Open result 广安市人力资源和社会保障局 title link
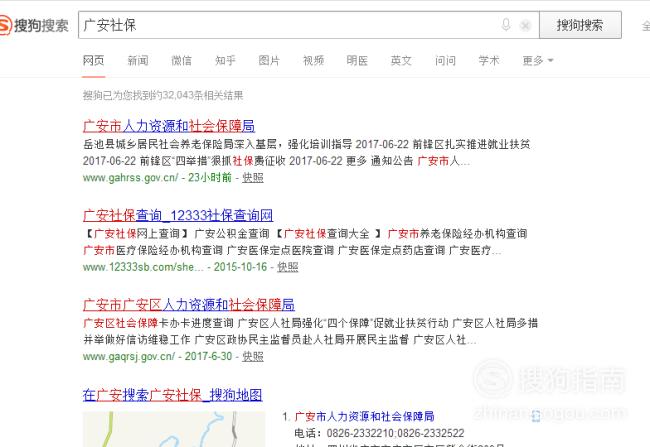Screen dimensions: 650x447 tap(169, 126)
